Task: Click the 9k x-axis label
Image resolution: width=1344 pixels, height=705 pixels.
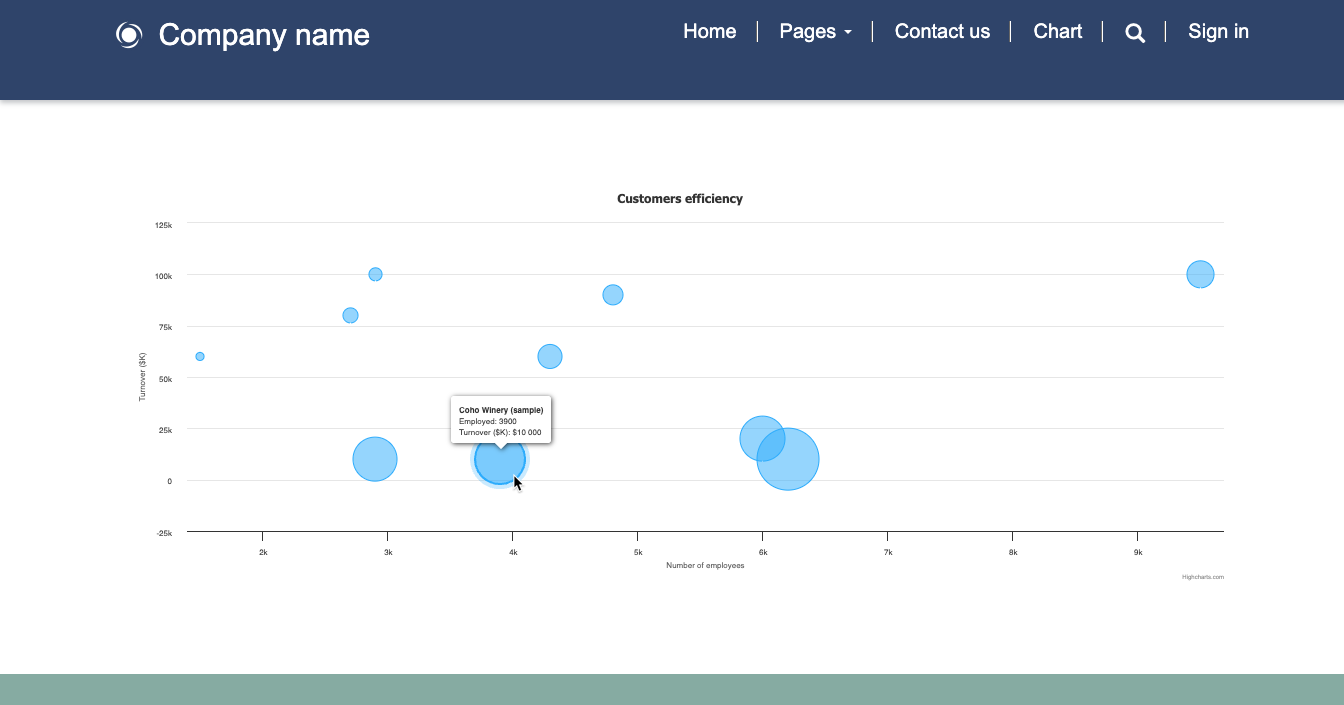Action: coord(1138,552)
